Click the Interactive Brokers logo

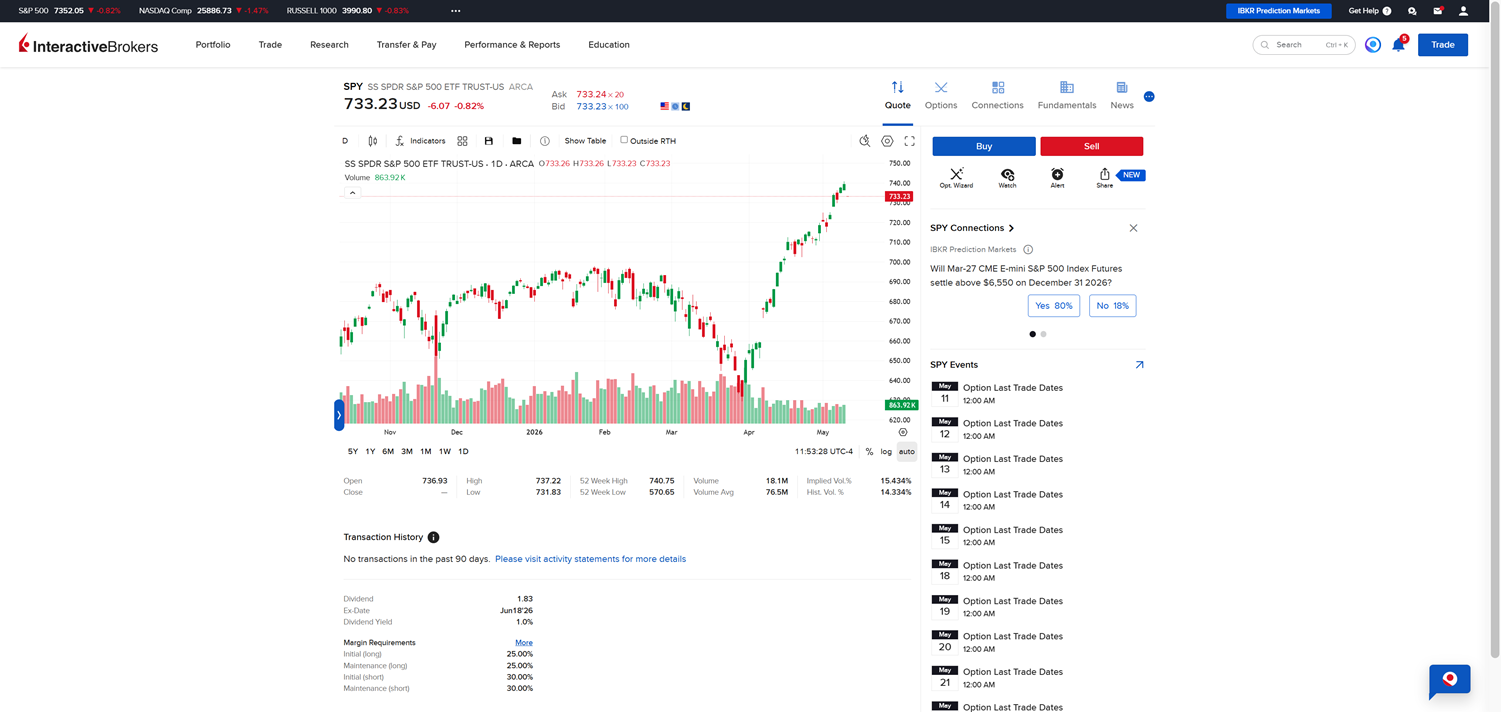pyautogui.click(x=88, y=44)
